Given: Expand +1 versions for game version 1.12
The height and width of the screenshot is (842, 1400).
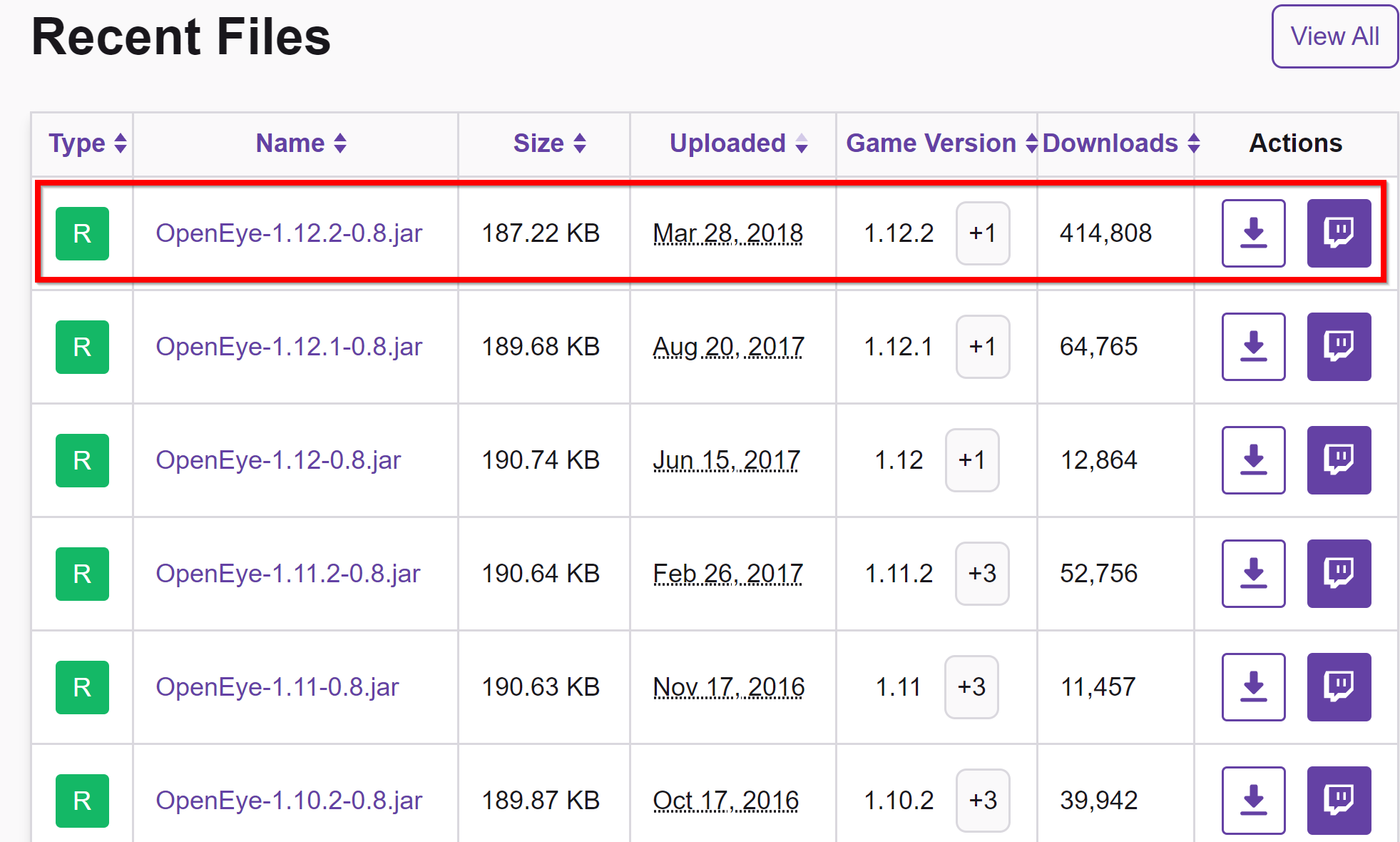Looking at the screenshot, I should coord(972,460).
